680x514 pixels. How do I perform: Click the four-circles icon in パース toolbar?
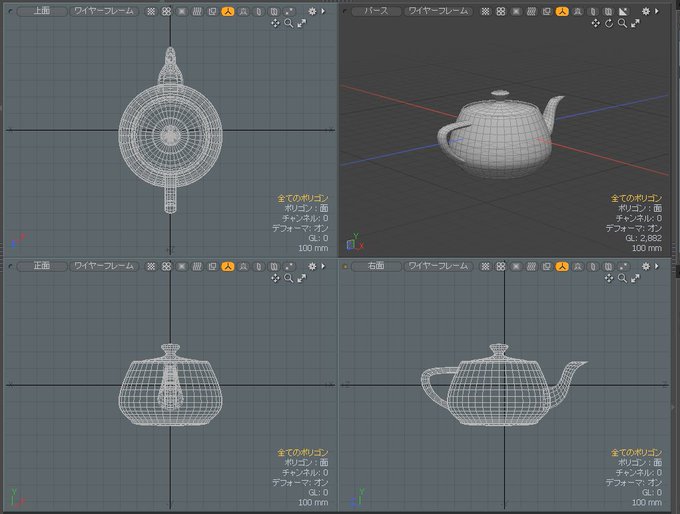[x=501, y=11]
